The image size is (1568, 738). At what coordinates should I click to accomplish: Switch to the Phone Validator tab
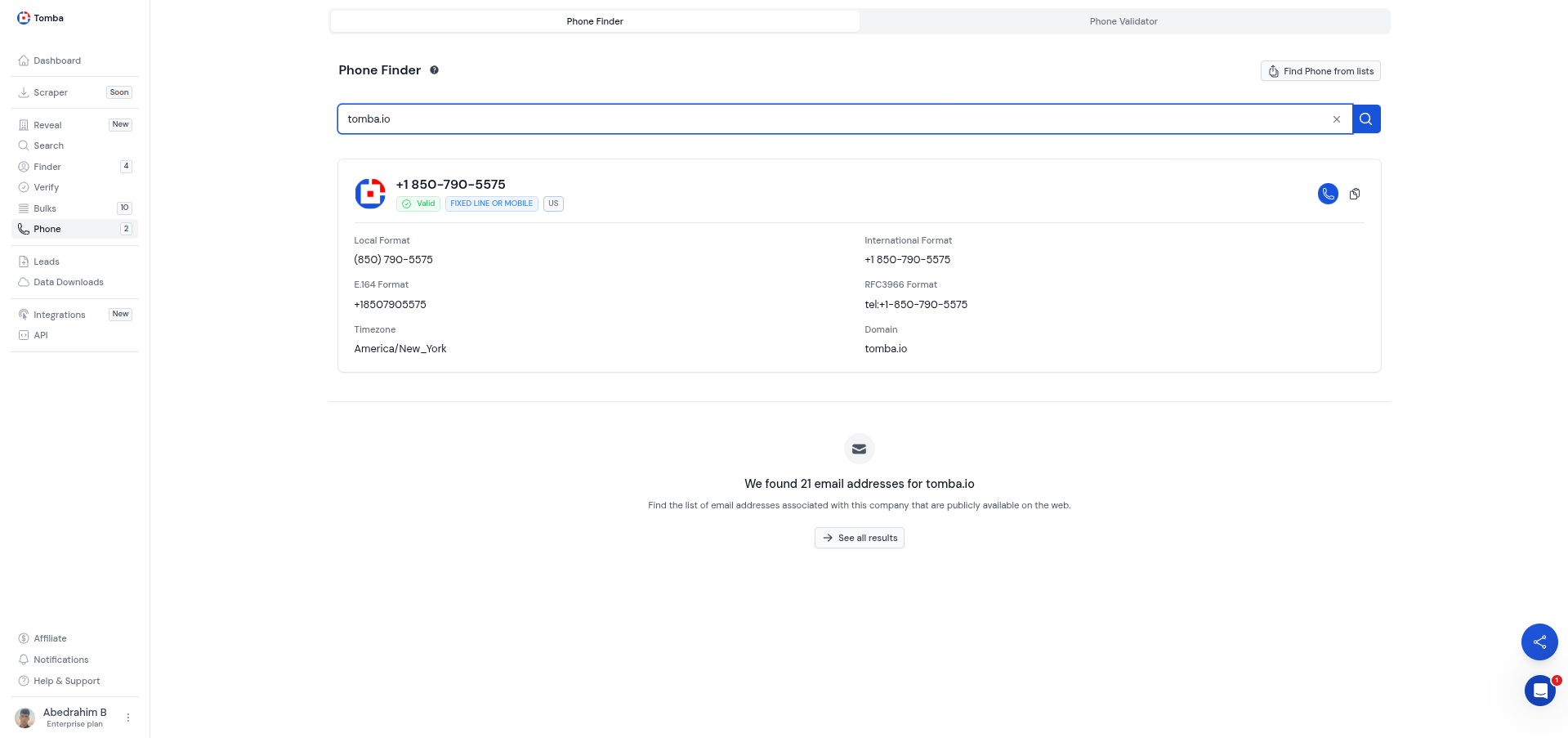(1123, 21)
